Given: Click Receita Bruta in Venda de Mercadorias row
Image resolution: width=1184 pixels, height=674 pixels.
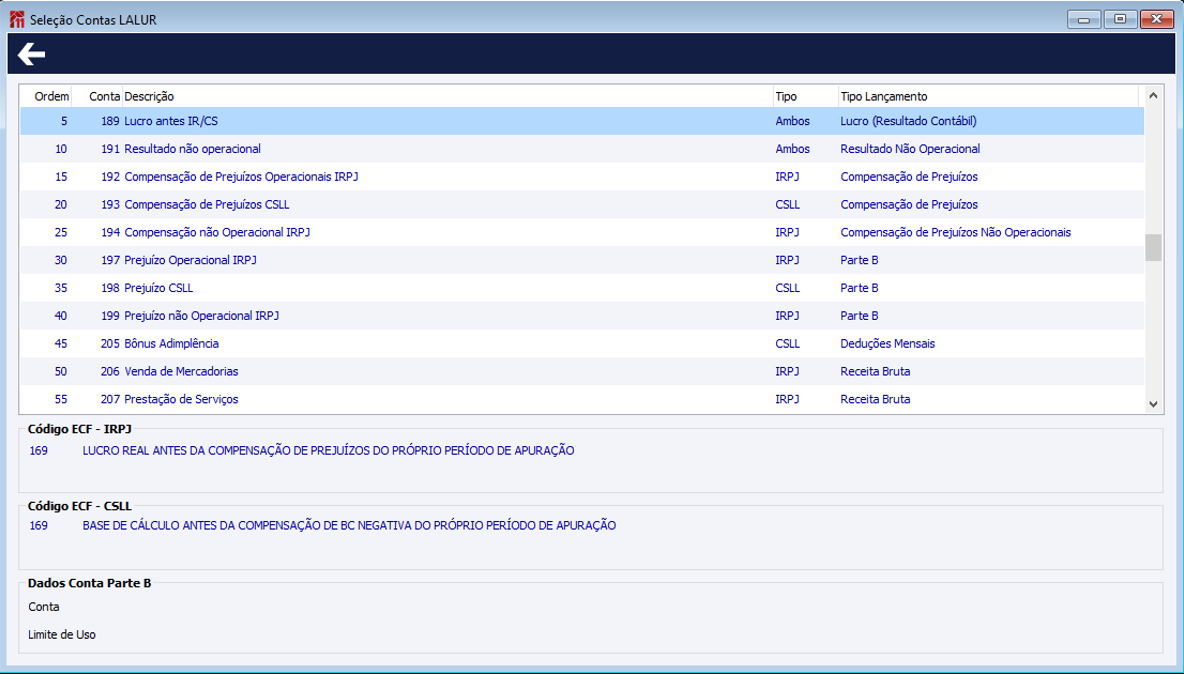Looking at the screenshot, I should click(875, 371).
